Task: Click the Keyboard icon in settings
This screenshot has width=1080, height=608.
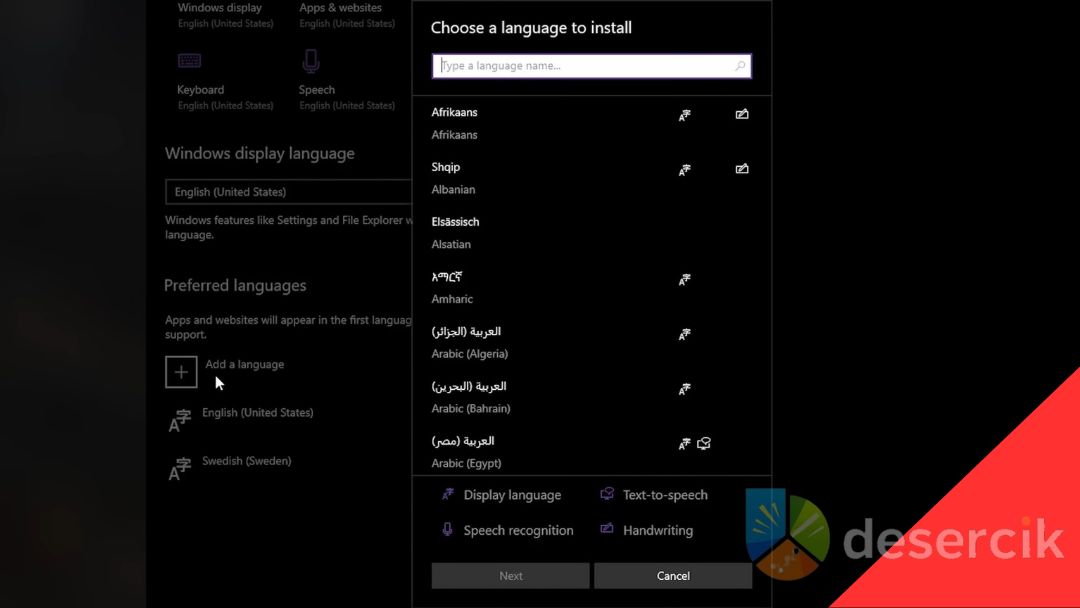Action: 189,62
